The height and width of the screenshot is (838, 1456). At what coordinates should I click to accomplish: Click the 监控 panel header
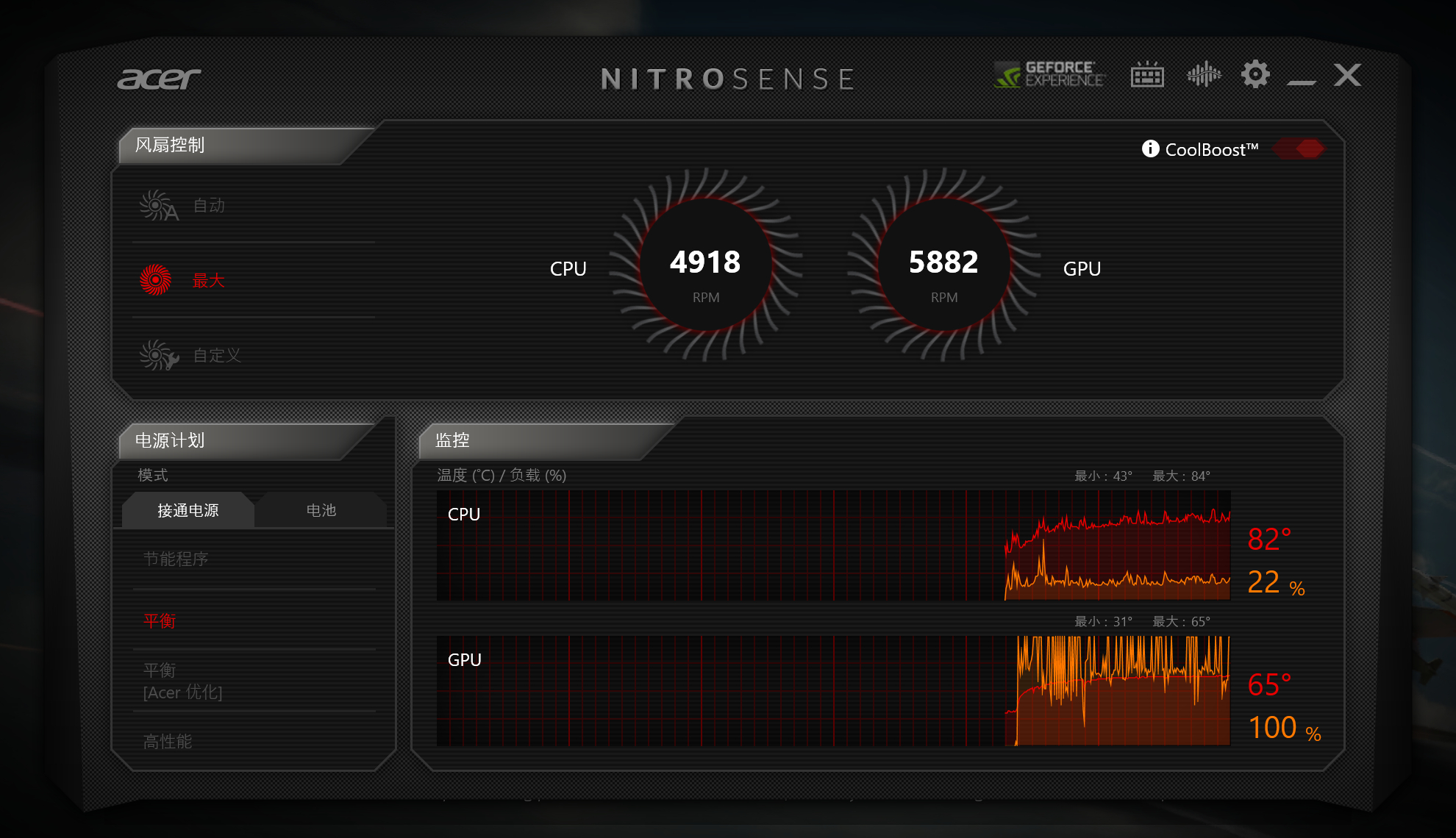pyautogui.click(x=546, y=441)
